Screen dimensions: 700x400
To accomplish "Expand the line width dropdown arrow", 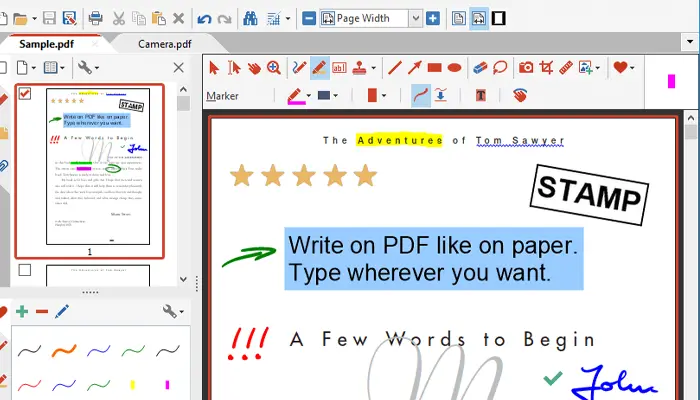I will pyautogui.click(x=335, y=96).
